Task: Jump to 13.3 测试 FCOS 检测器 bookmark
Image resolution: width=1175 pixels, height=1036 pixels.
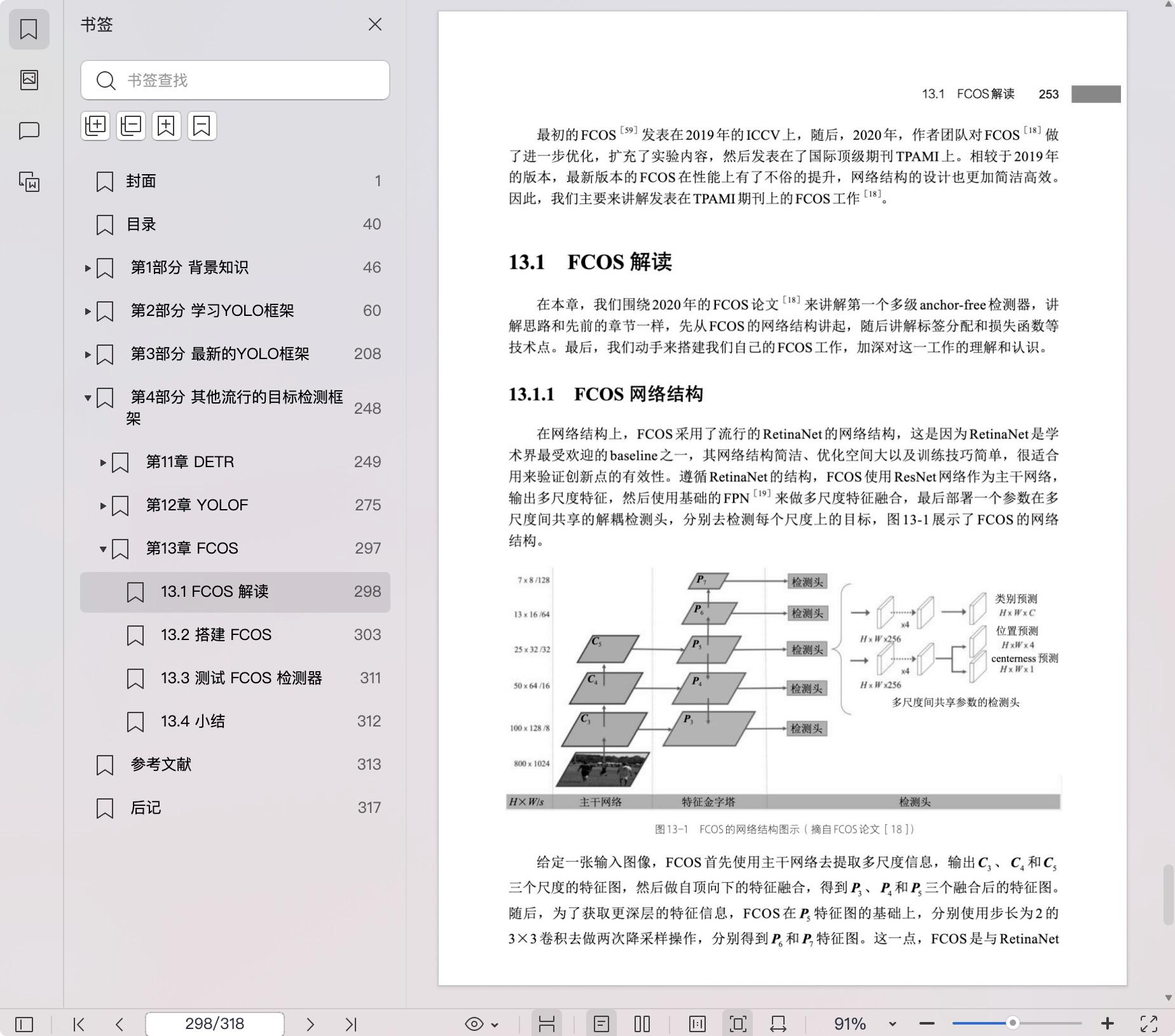Action: [235, 678]
